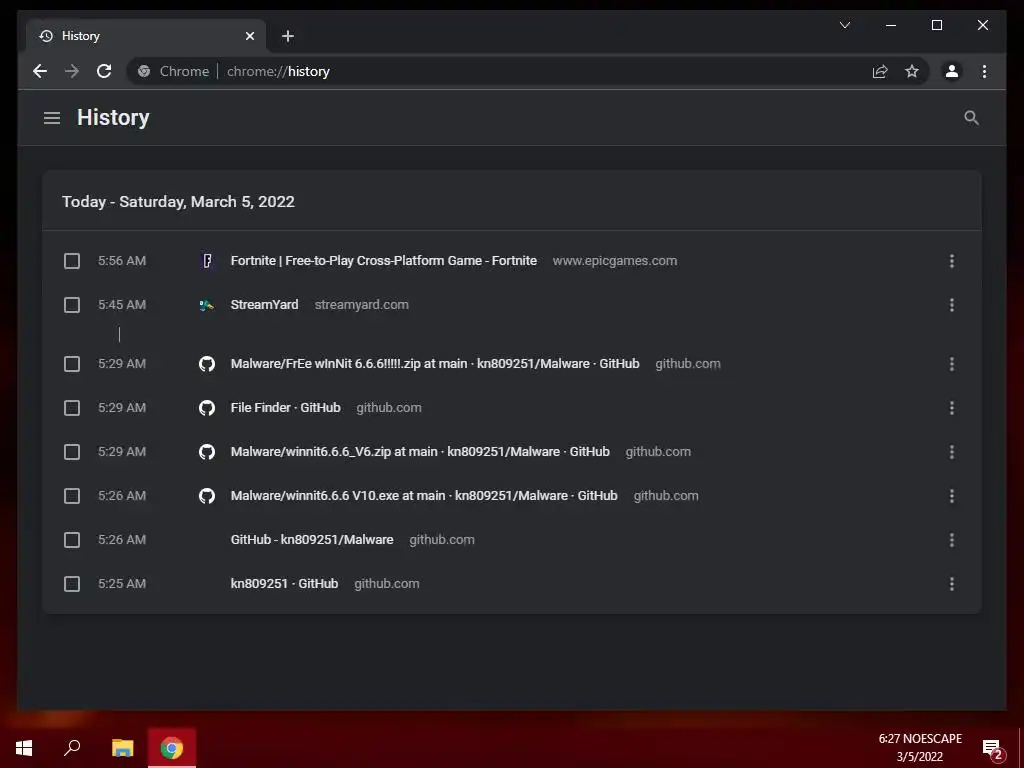The height and width of the screenshot is (768, 1024).
Task: Open the StreamYard history link
Action: tap(264, 304)
